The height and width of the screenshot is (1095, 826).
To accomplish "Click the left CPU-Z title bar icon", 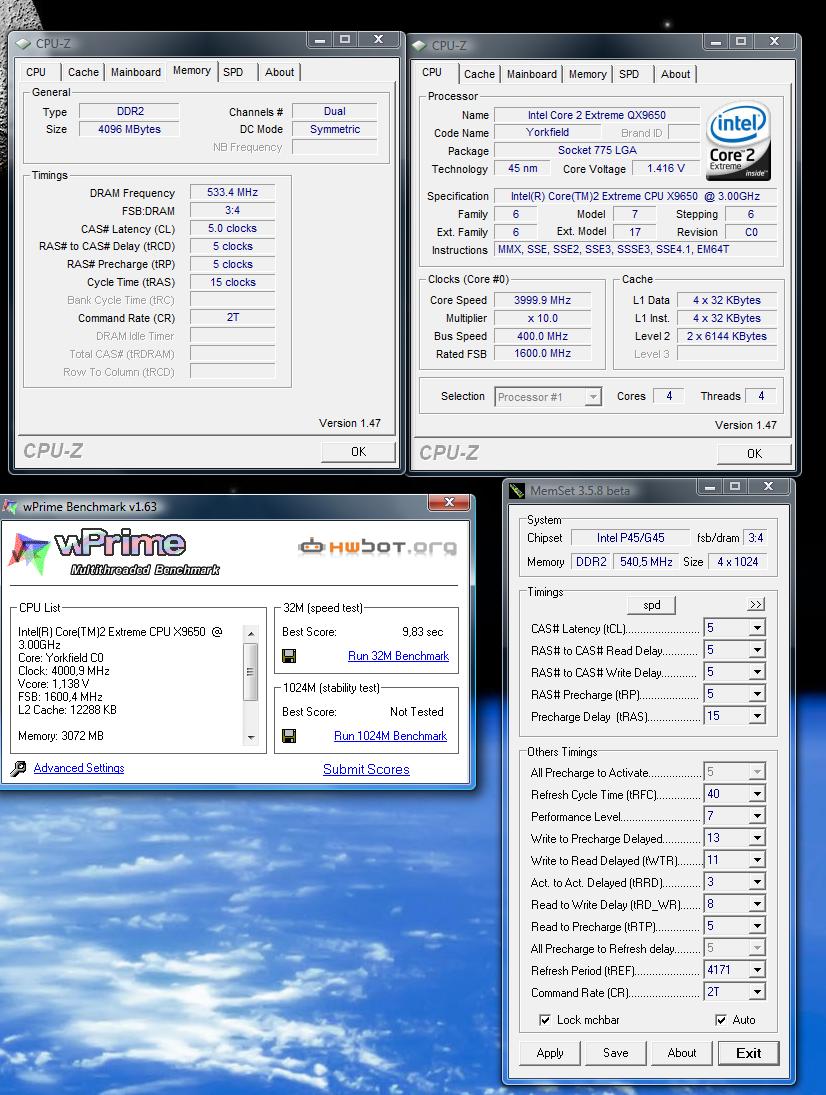I will [24, 43].
